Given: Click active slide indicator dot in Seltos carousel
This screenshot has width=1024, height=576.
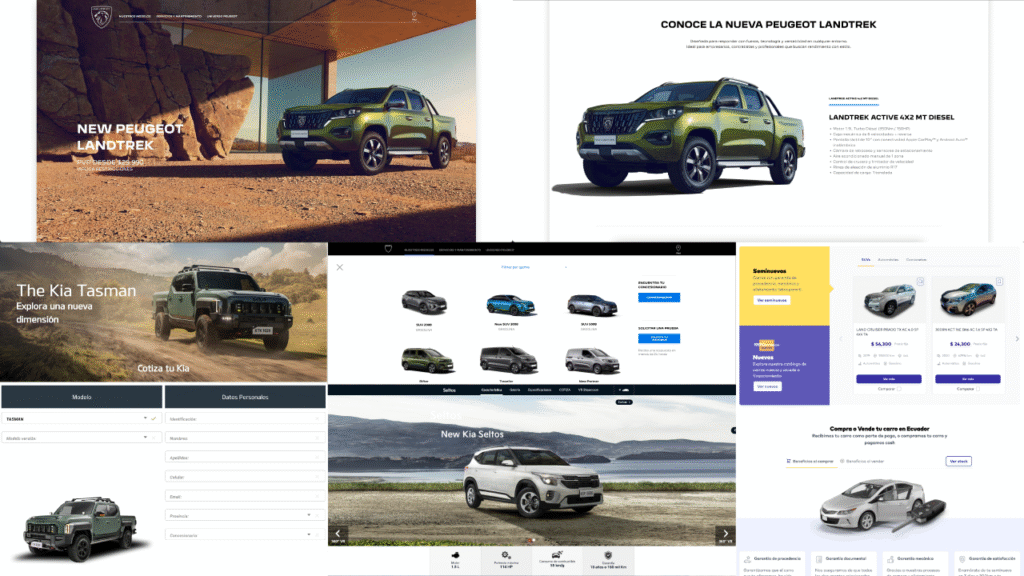Looking at the screenshot, I should (530, 540).
